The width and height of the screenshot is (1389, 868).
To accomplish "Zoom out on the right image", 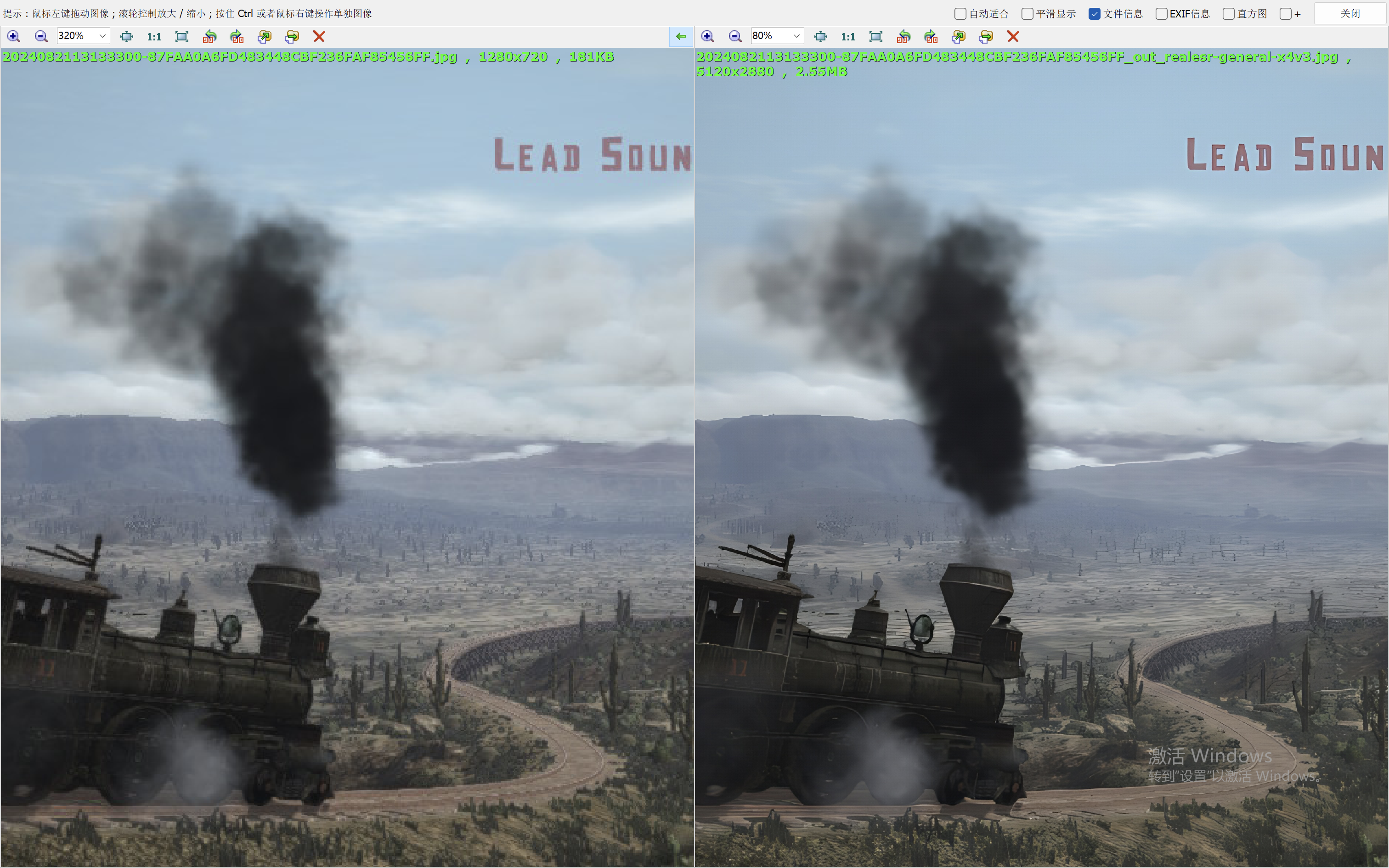I will tap(734, 37).
